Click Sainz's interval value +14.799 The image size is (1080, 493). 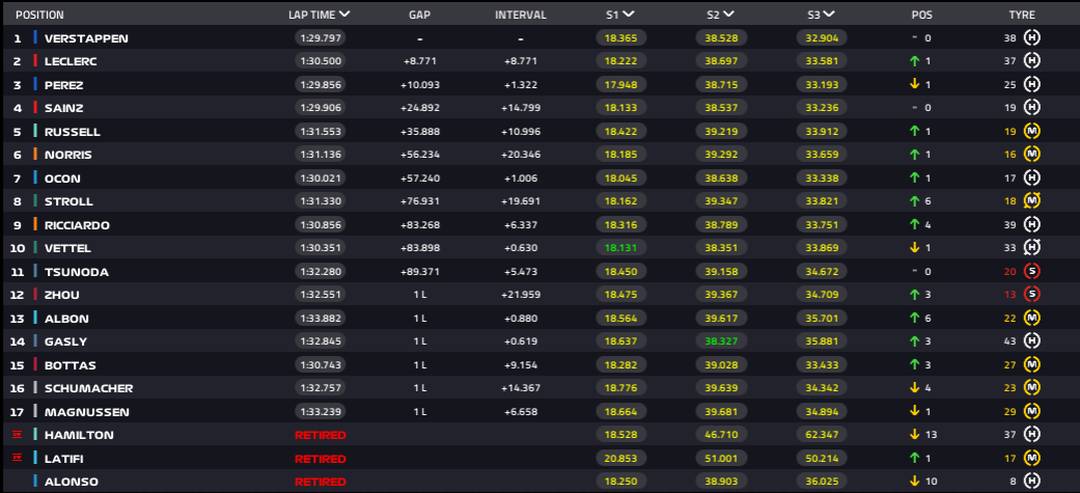tap(521, 108)
